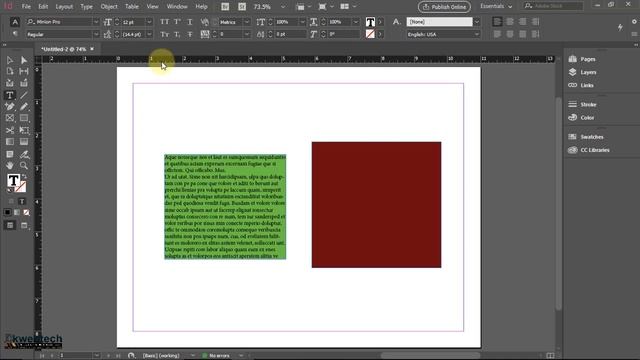Select the Pencil tool
640x360 pixels.
click(x=24, y=107)
